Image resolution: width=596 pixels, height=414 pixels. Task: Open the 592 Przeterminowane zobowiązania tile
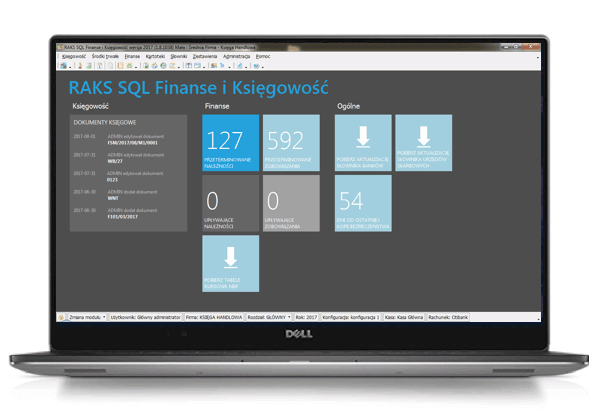(291, 143)
